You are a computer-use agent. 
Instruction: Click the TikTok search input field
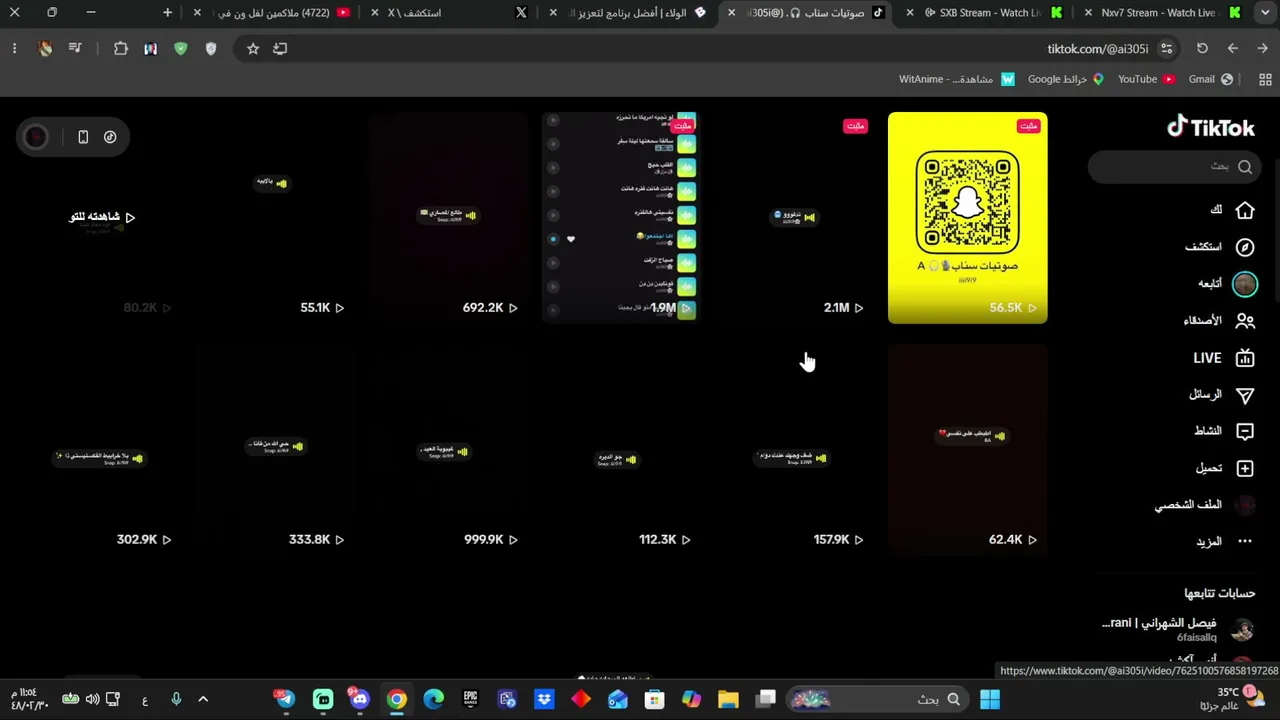pyautogui.click(x=1174, y=167)
